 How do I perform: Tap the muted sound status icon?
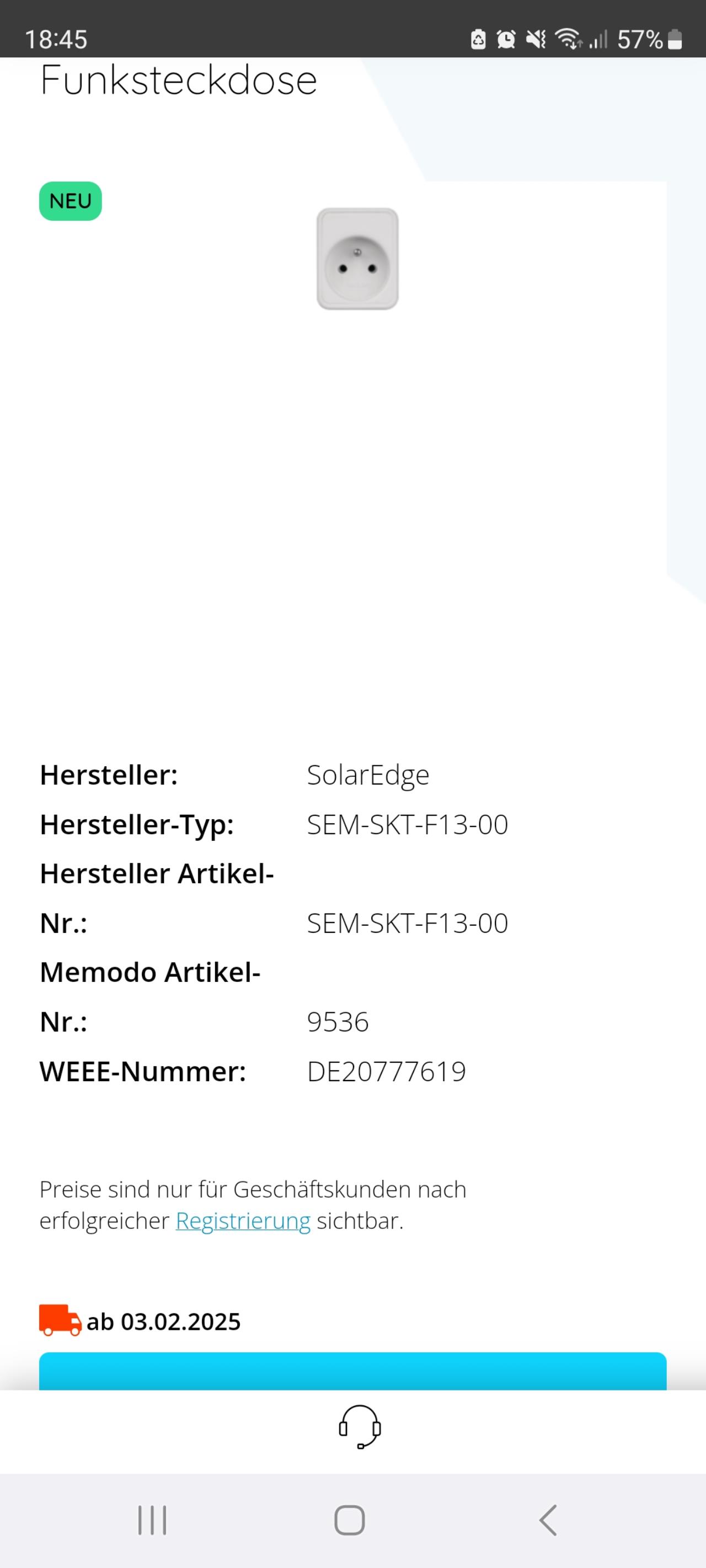536,39
